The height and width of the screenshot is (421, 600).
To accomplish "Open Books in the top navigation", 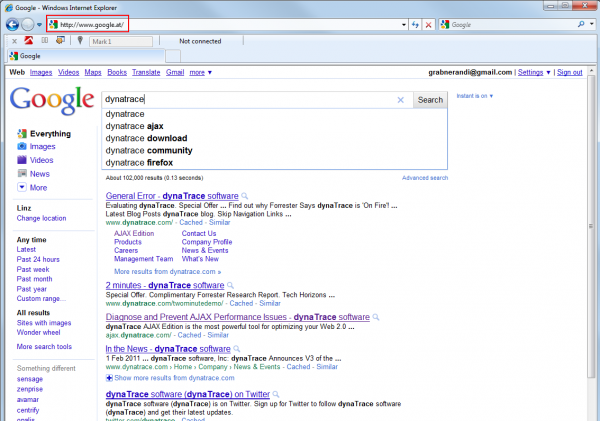I will [x=117, y=72].
